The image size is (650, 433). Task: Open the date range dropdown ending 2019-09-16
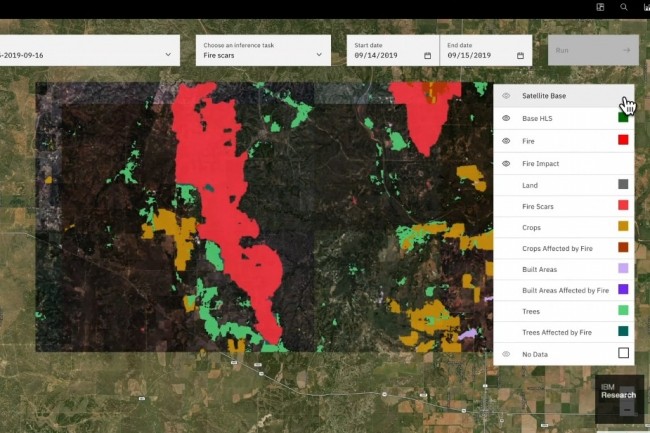tap(88, 55)
